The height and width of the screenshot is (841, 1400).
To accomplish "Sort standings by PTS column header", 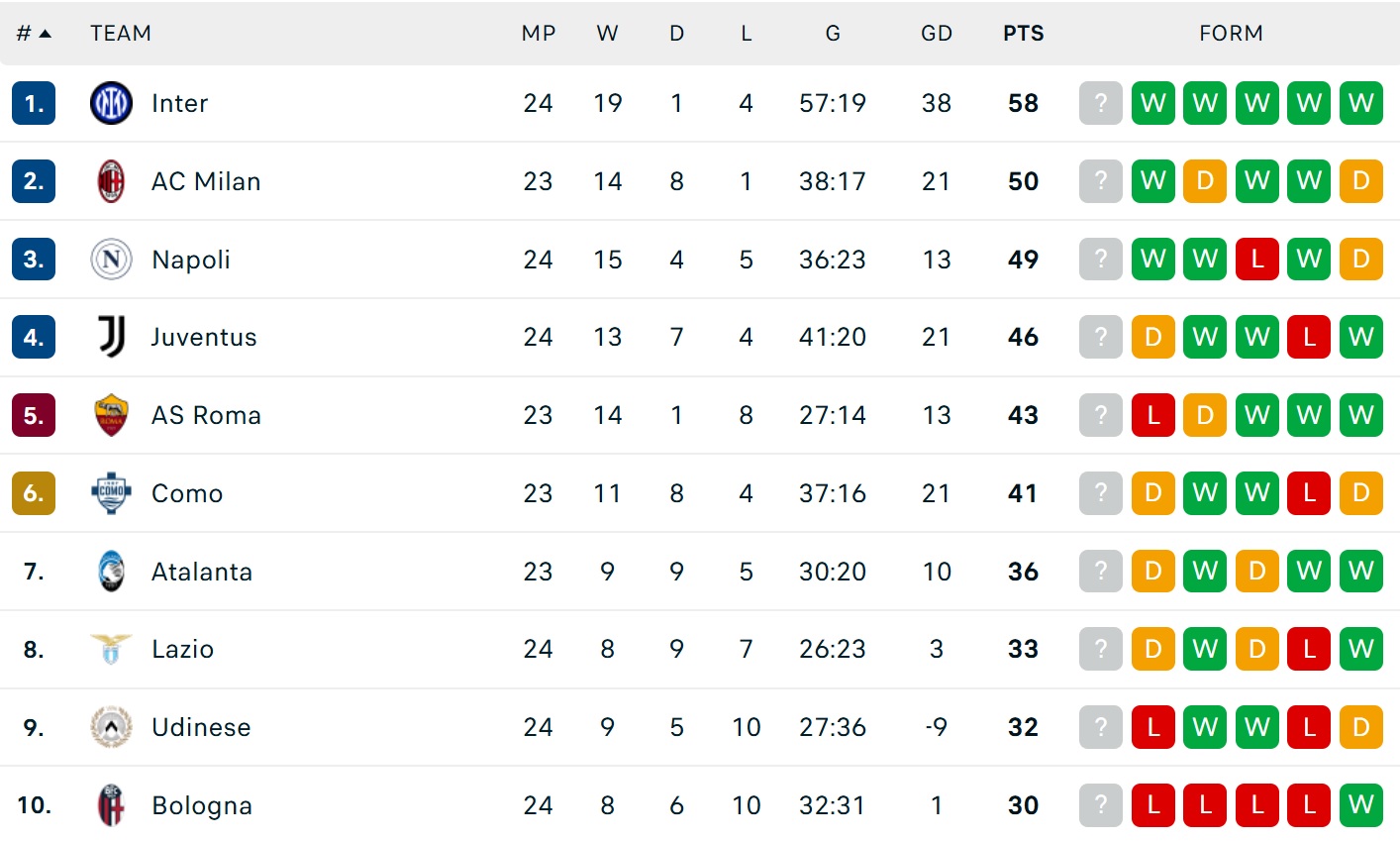I will click(1023, 34).
